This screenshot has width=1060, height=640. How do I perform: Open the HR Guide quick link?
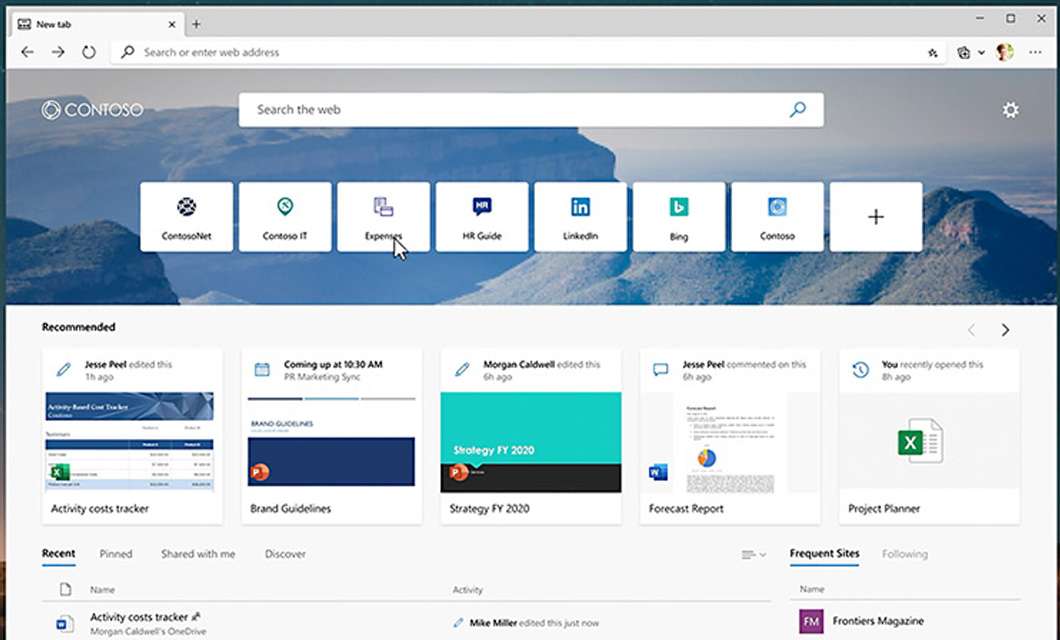coord(482,216)
